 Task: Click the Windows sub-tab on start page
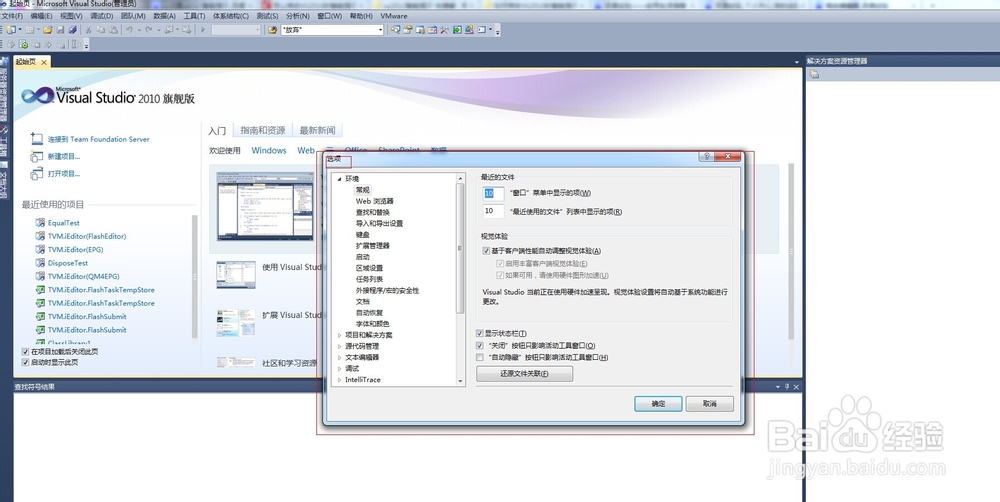268,151
